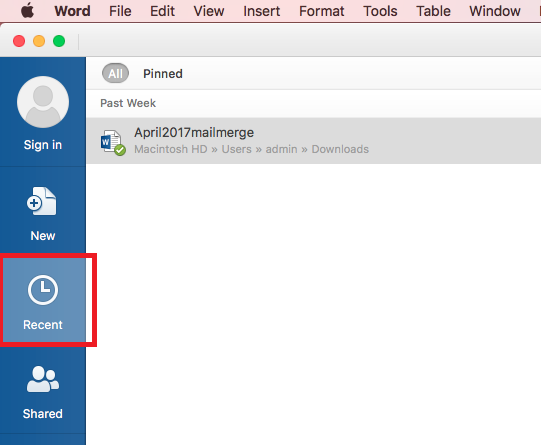Screen dimensions: 541x445
Task: Open the Format menu
Action: pyautogui.click(x=322, y=11)
